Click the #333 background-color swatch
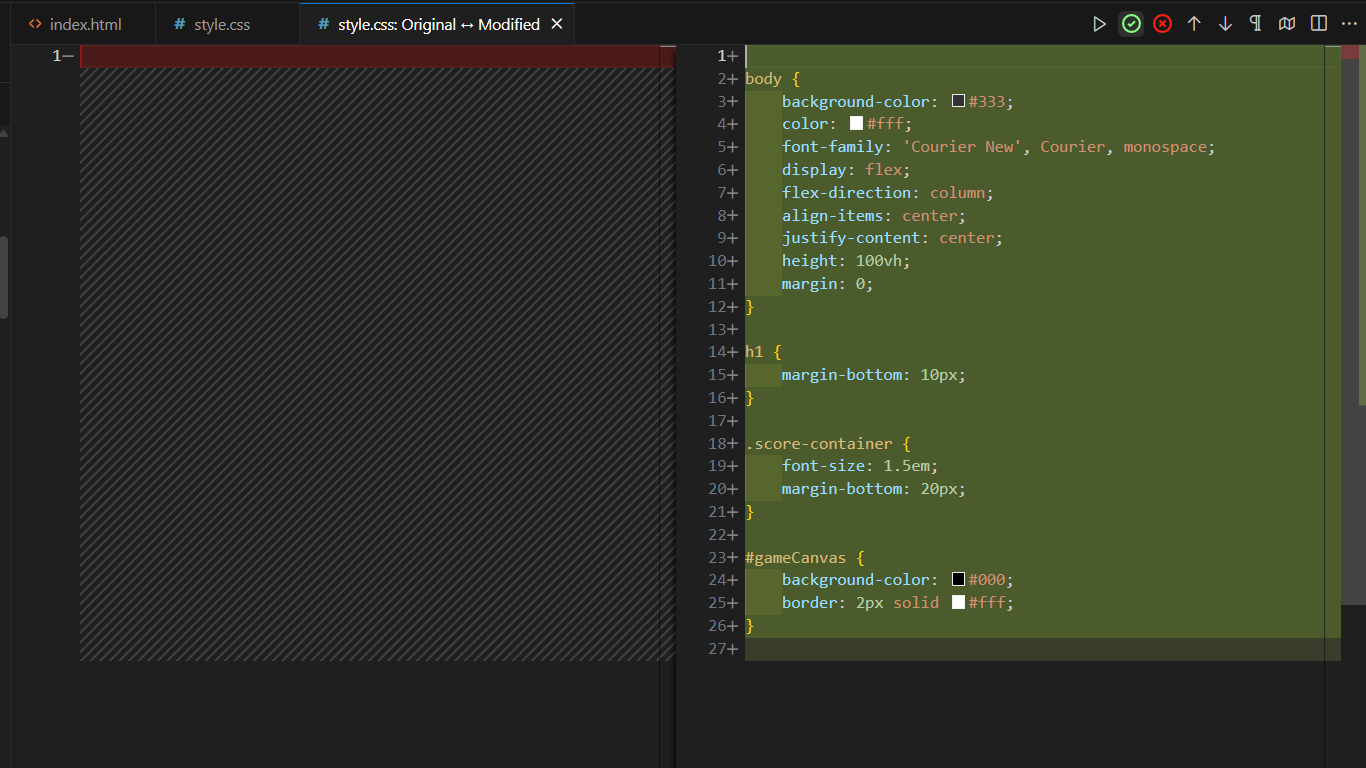This screenshot has height=768, width=1366. coord(958,101)
